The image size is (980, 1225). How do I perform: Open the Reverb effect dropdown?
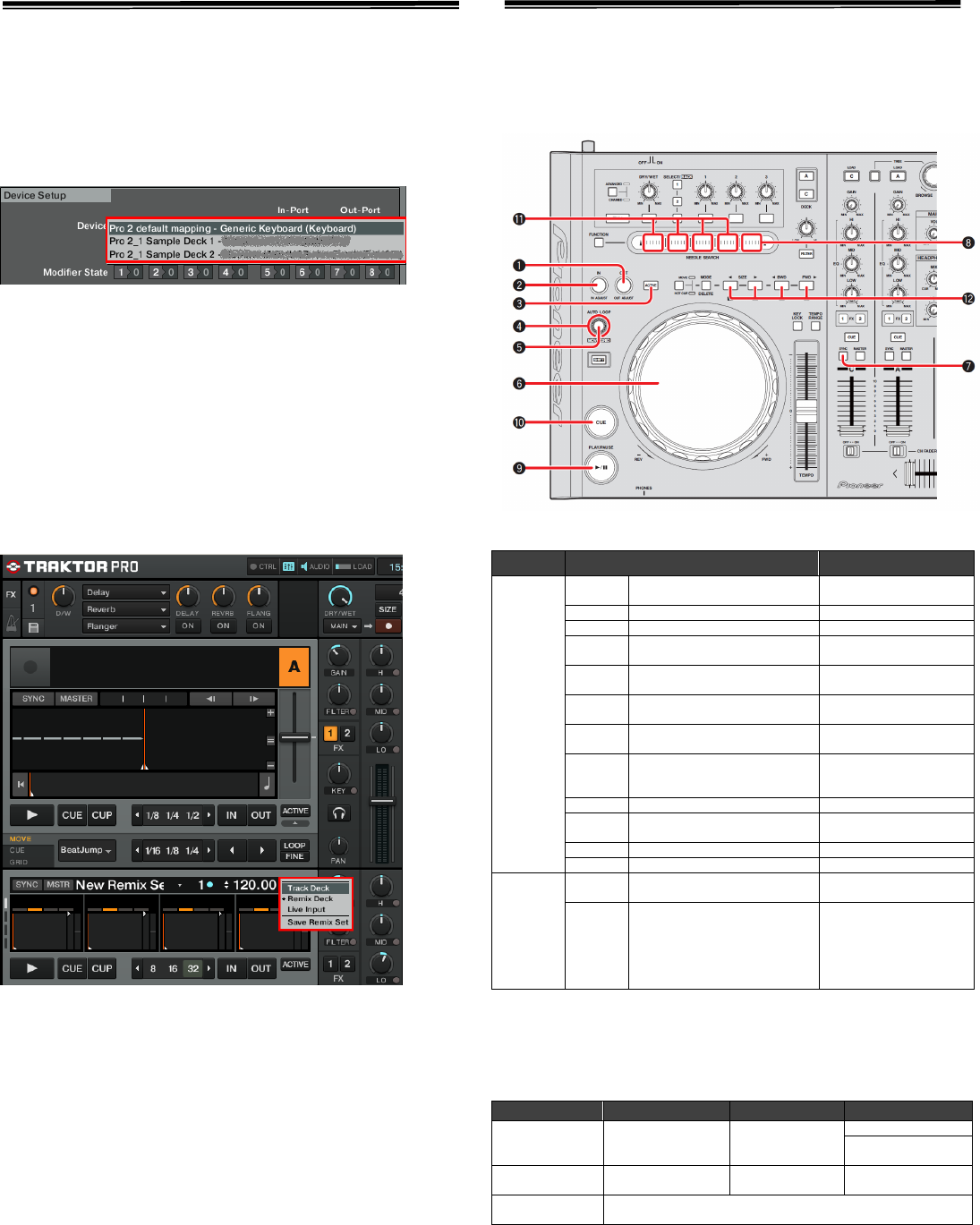pos(126,609)
